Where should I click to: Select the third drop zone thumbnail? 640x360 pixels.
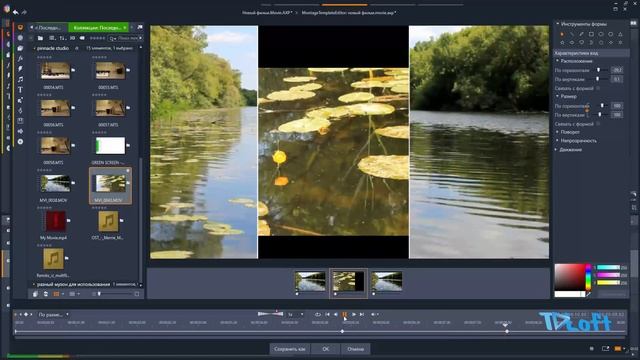click(x=387, y=281)
